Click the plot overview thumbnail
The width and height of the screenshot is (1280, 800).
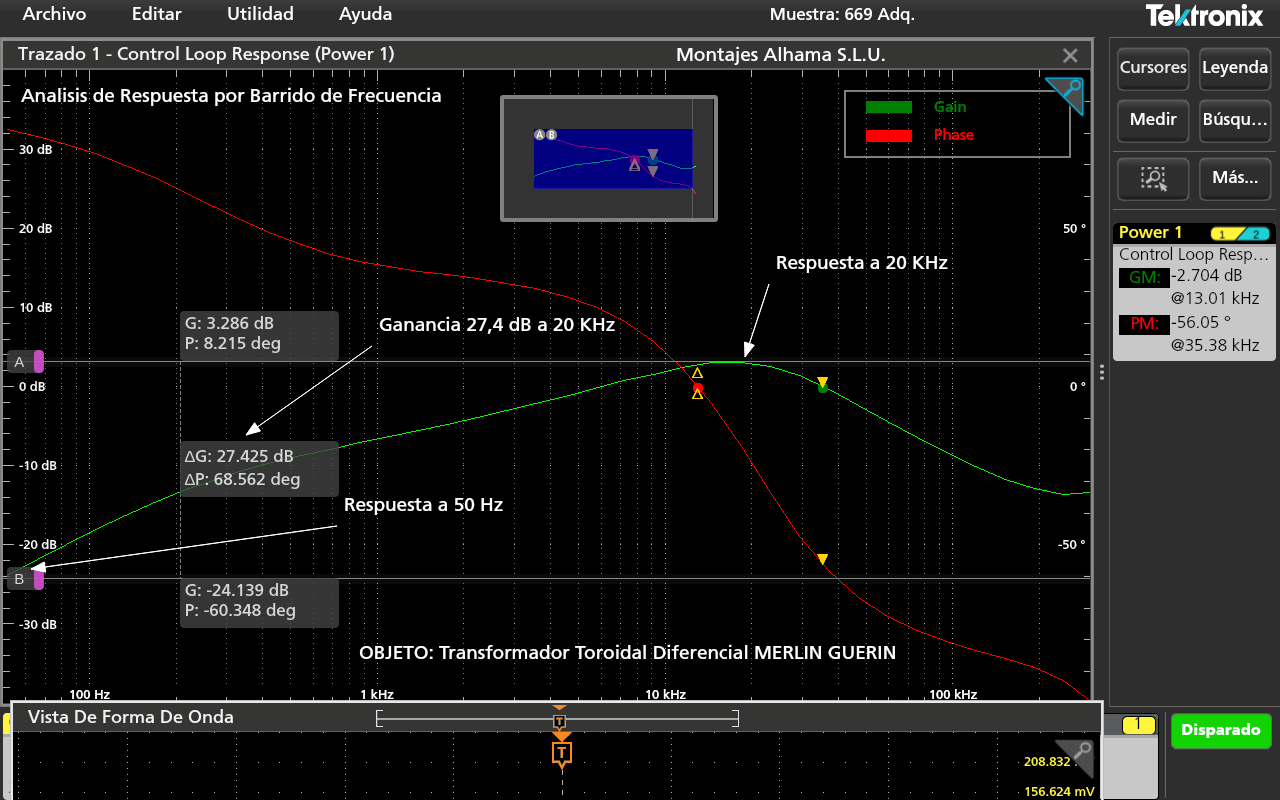tap(609, 158)
